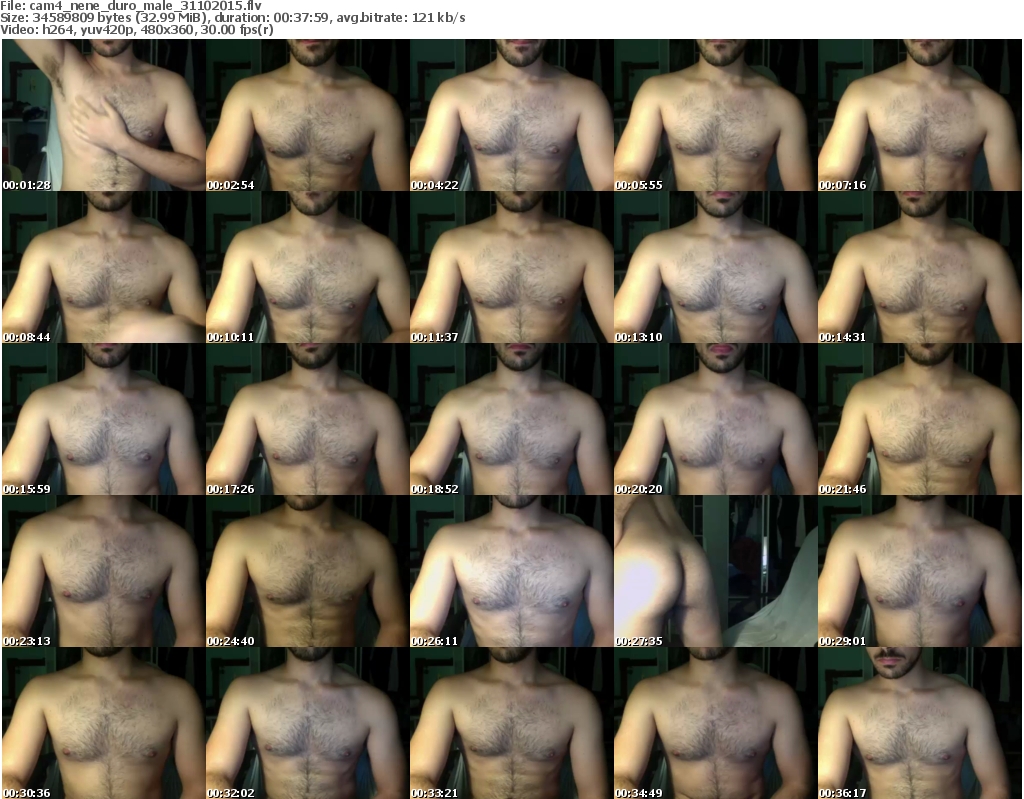1024x799 pixels.
Task: Select the thumbnail at timestamp 00:05:55
Action: click(715, 115)
